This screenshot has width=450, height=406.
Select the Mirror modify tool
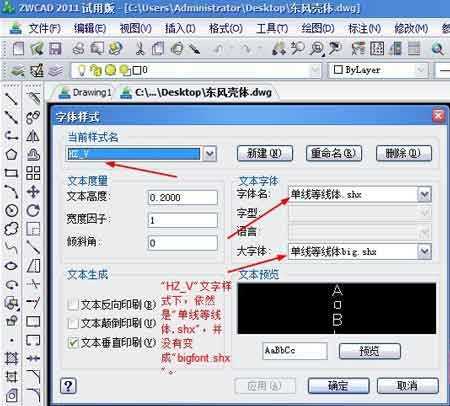(x=33, y=136)
